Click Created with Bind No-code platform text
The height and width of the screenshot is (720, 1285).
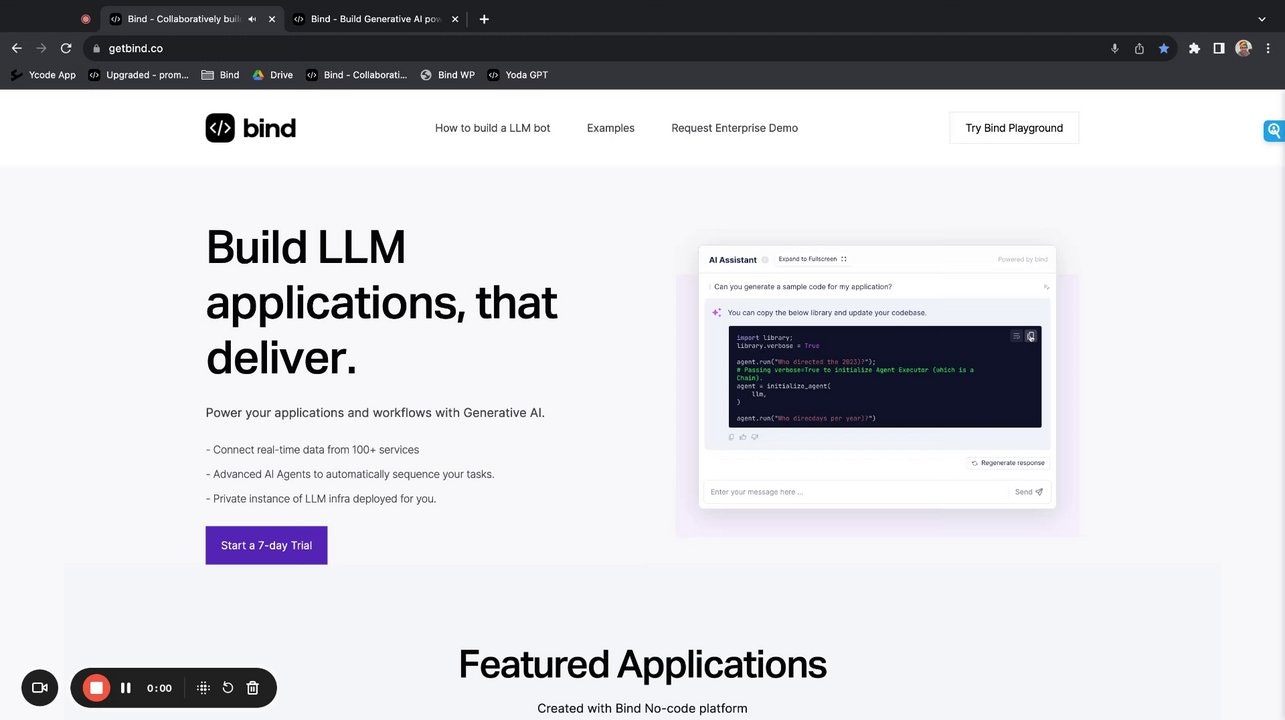(x=642, y=708)
